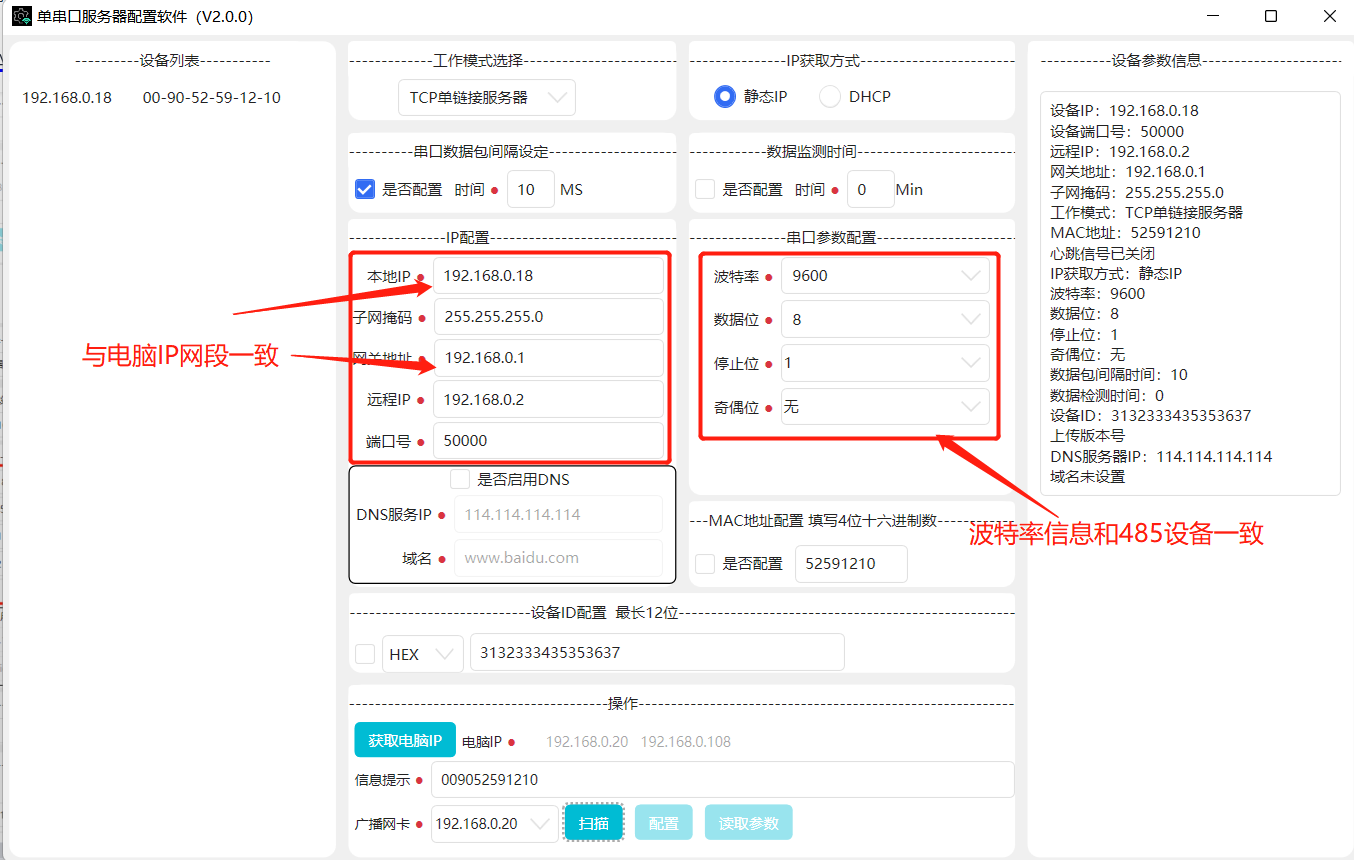Uncheck 是否配置 for 串口数据包间隔设定
This screenshot has width=1354, height=860.
pos(365,189)
